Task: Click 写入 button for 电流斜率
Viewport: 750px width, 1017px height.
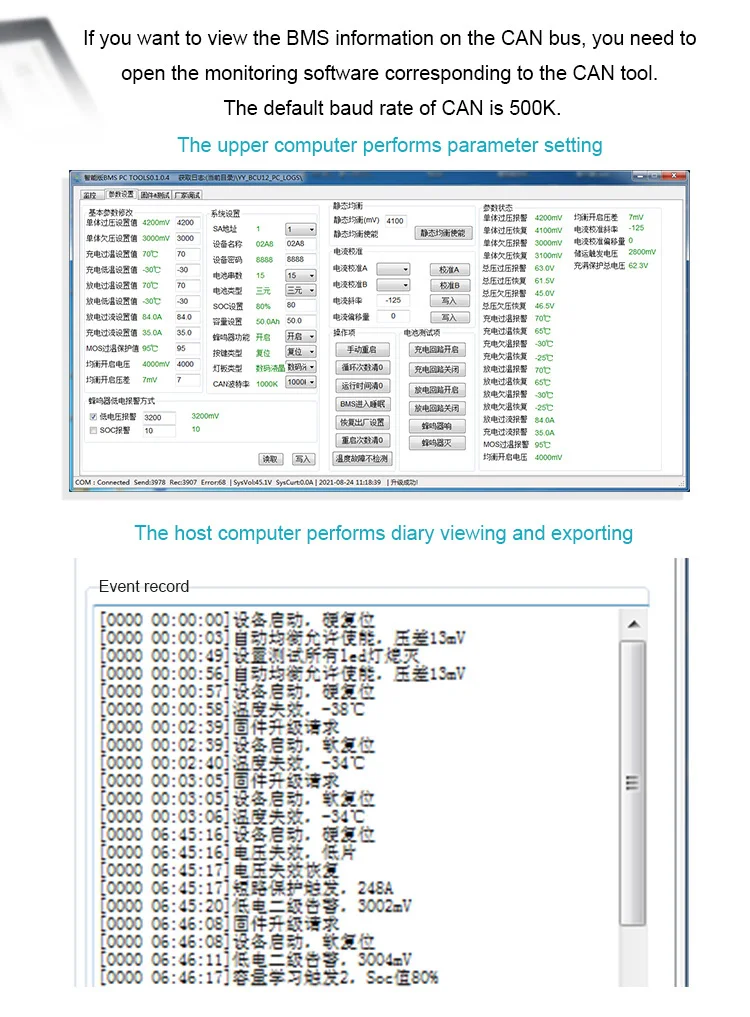Action: point(449,301)
